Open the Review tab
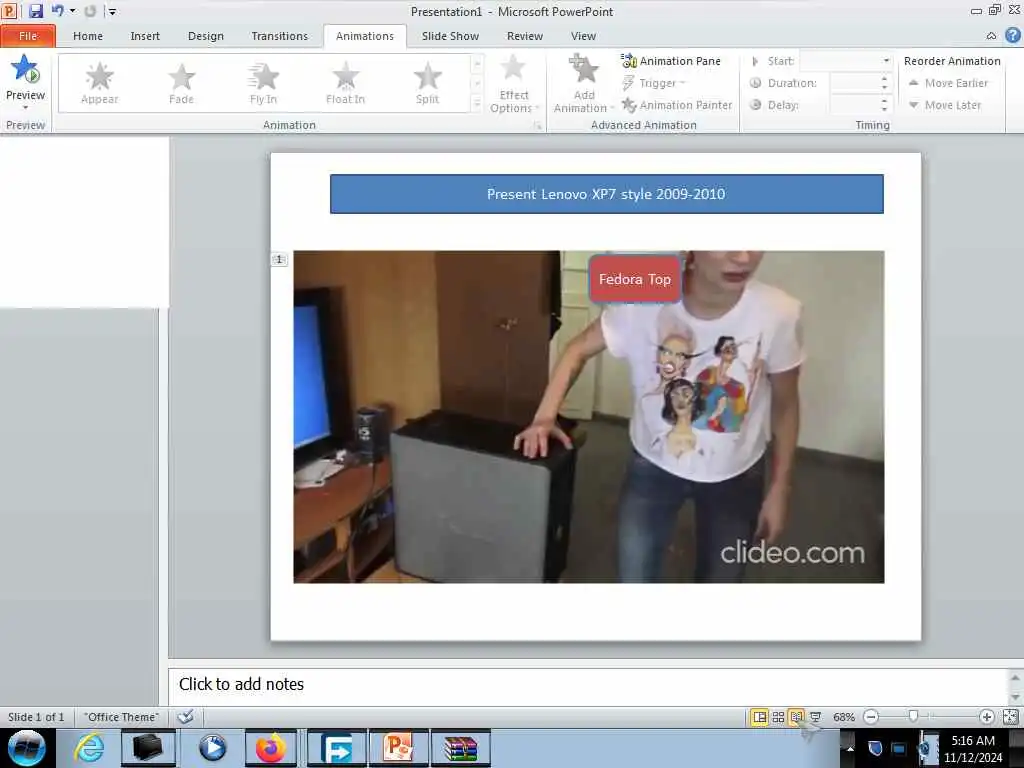Image resolution: width=1024 pixels, height=768 pixels. pyautogui.click(x=524, y=36)
